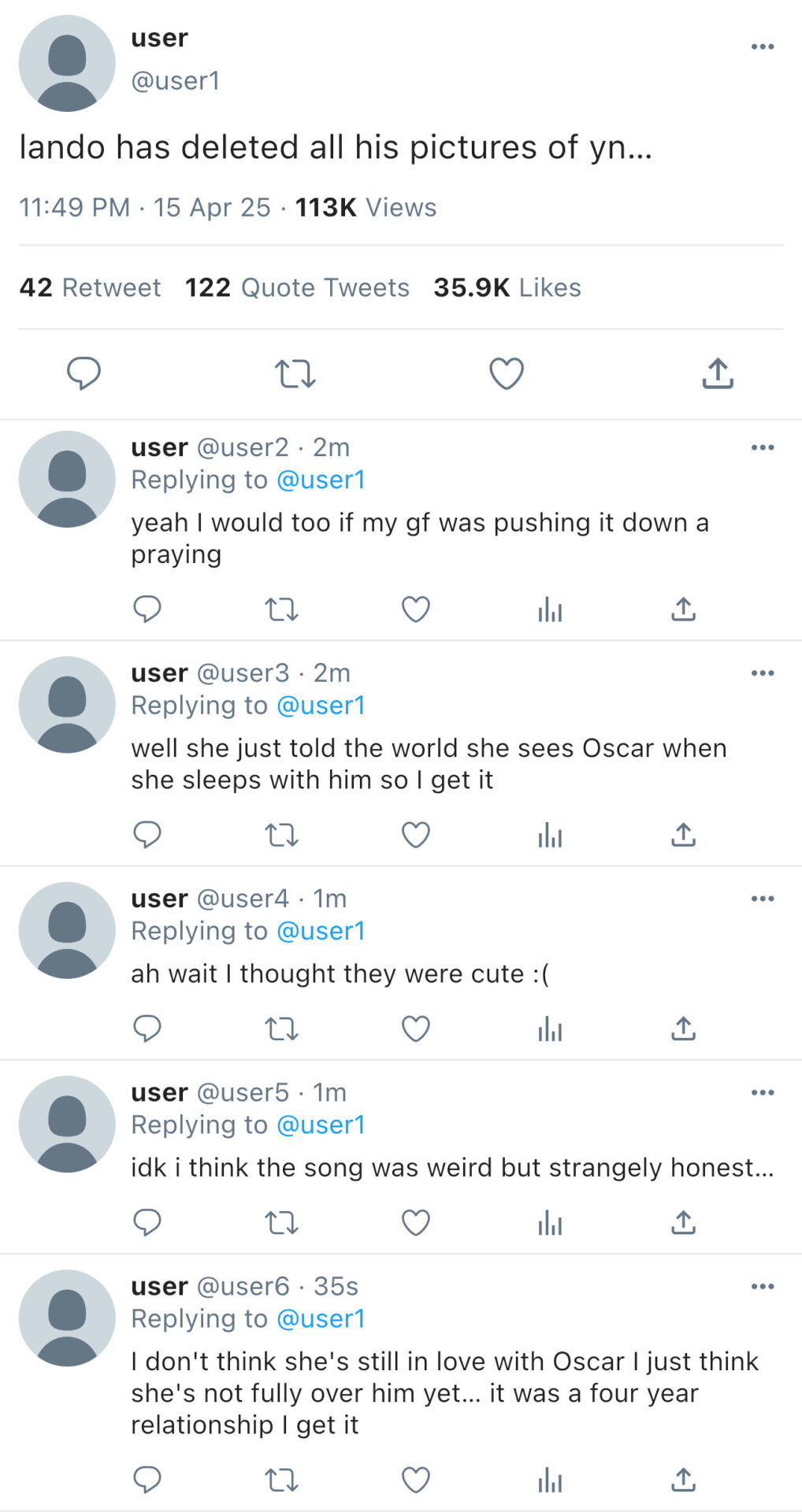Share user5's reply

[x=683, y=1222]
